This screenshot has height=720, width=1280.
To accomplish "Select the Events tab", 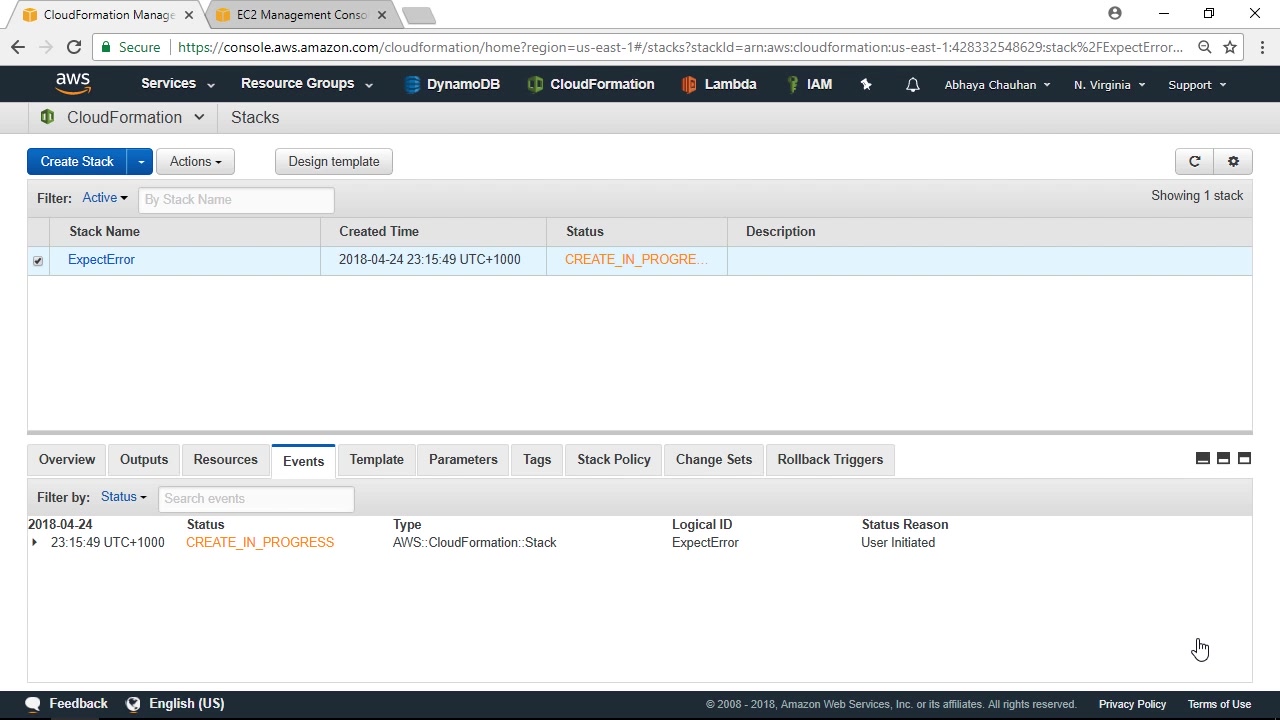I will [303, 460].
